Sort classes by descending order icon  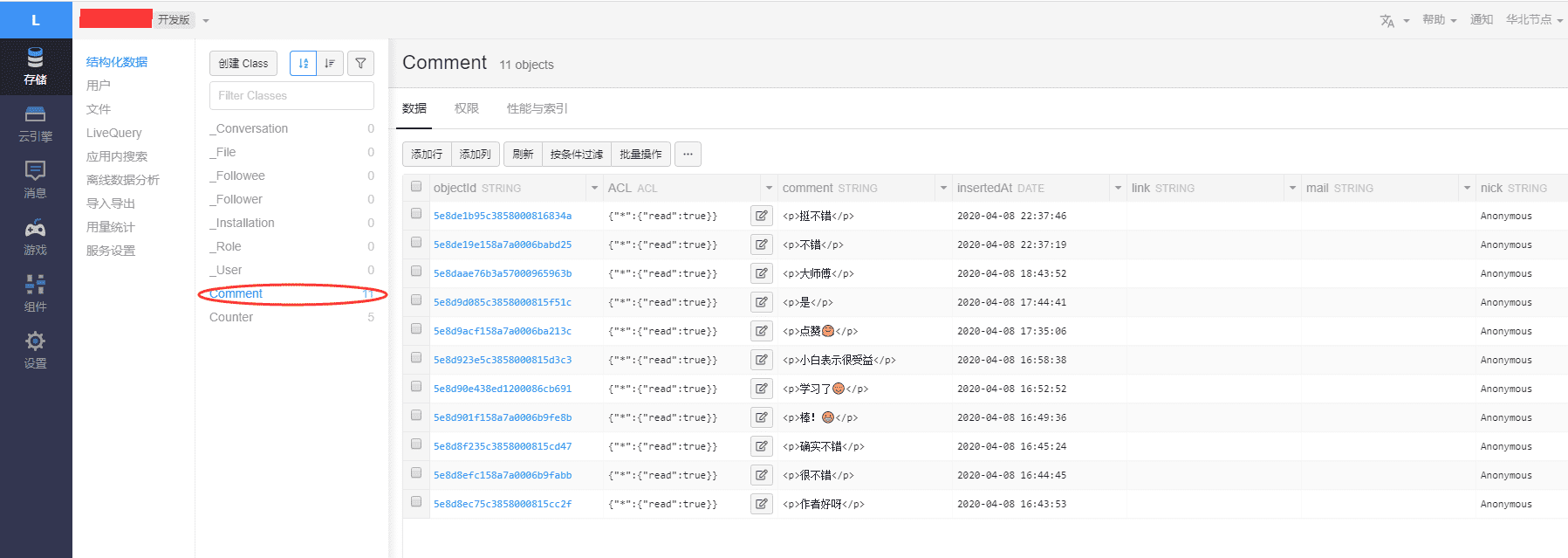click(329, 63)
